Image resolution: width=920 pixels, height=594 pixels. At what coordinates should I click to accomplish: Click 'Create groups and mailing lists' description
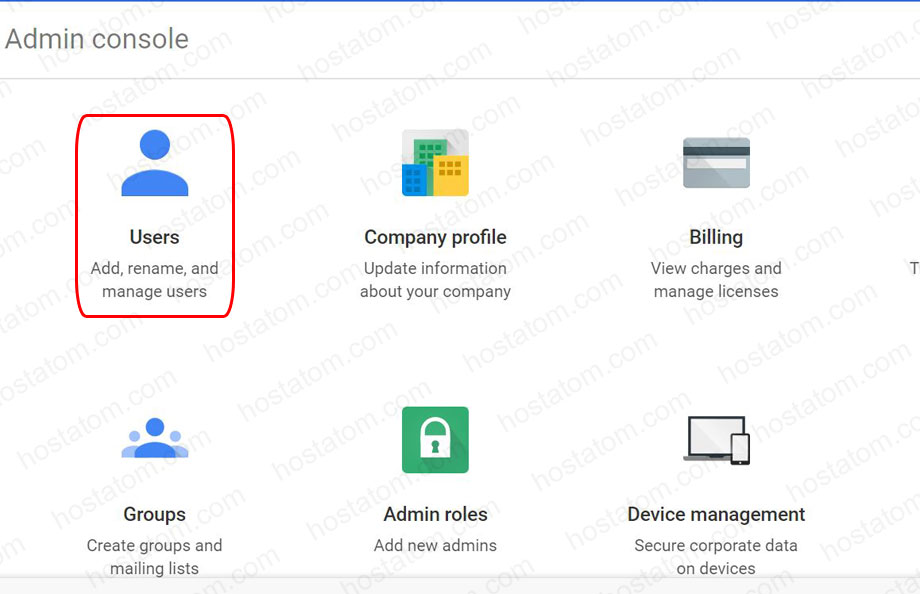pos(155,557)
